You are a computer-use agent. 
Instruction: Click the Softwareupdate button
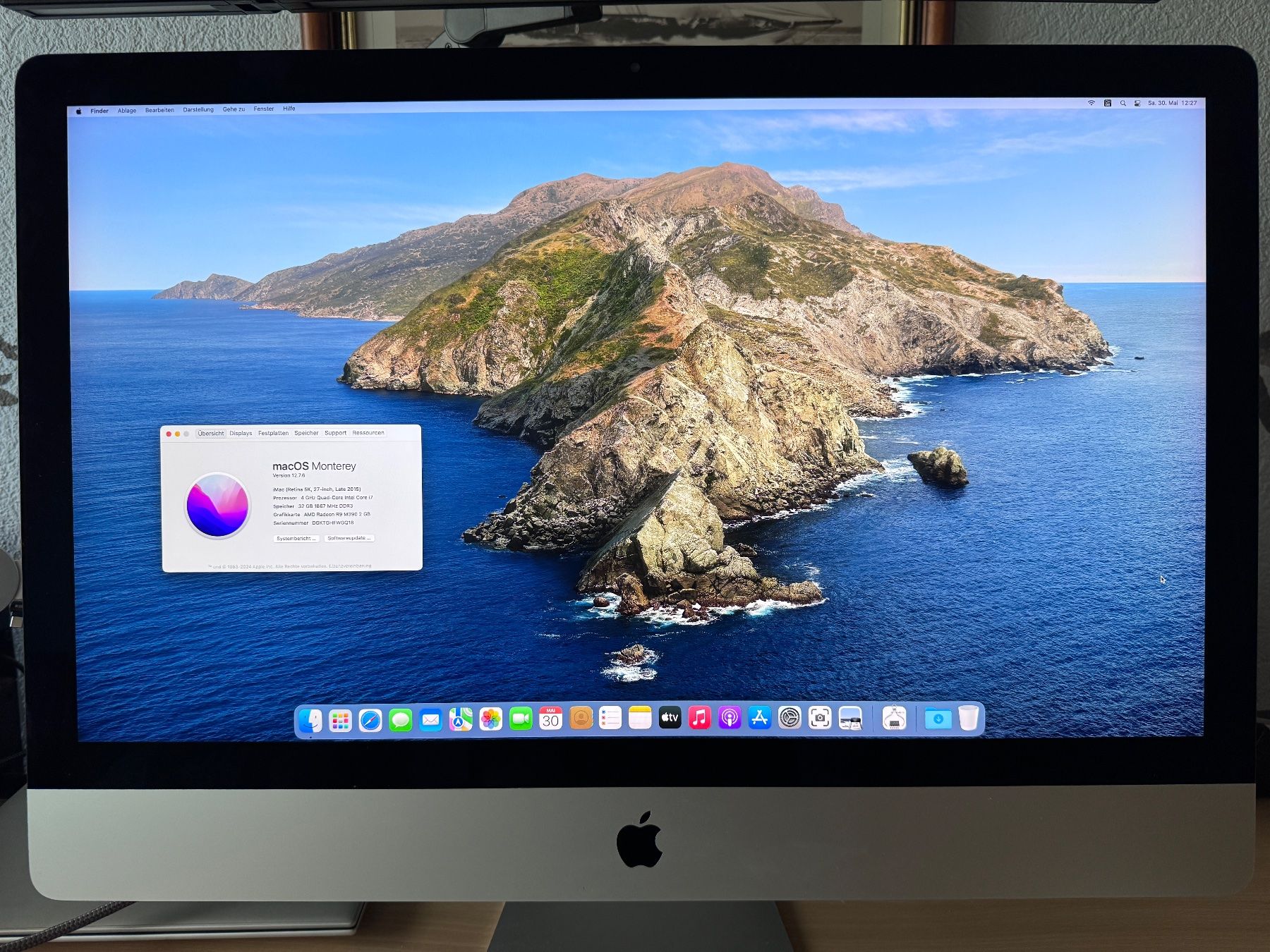coord(349,537)
